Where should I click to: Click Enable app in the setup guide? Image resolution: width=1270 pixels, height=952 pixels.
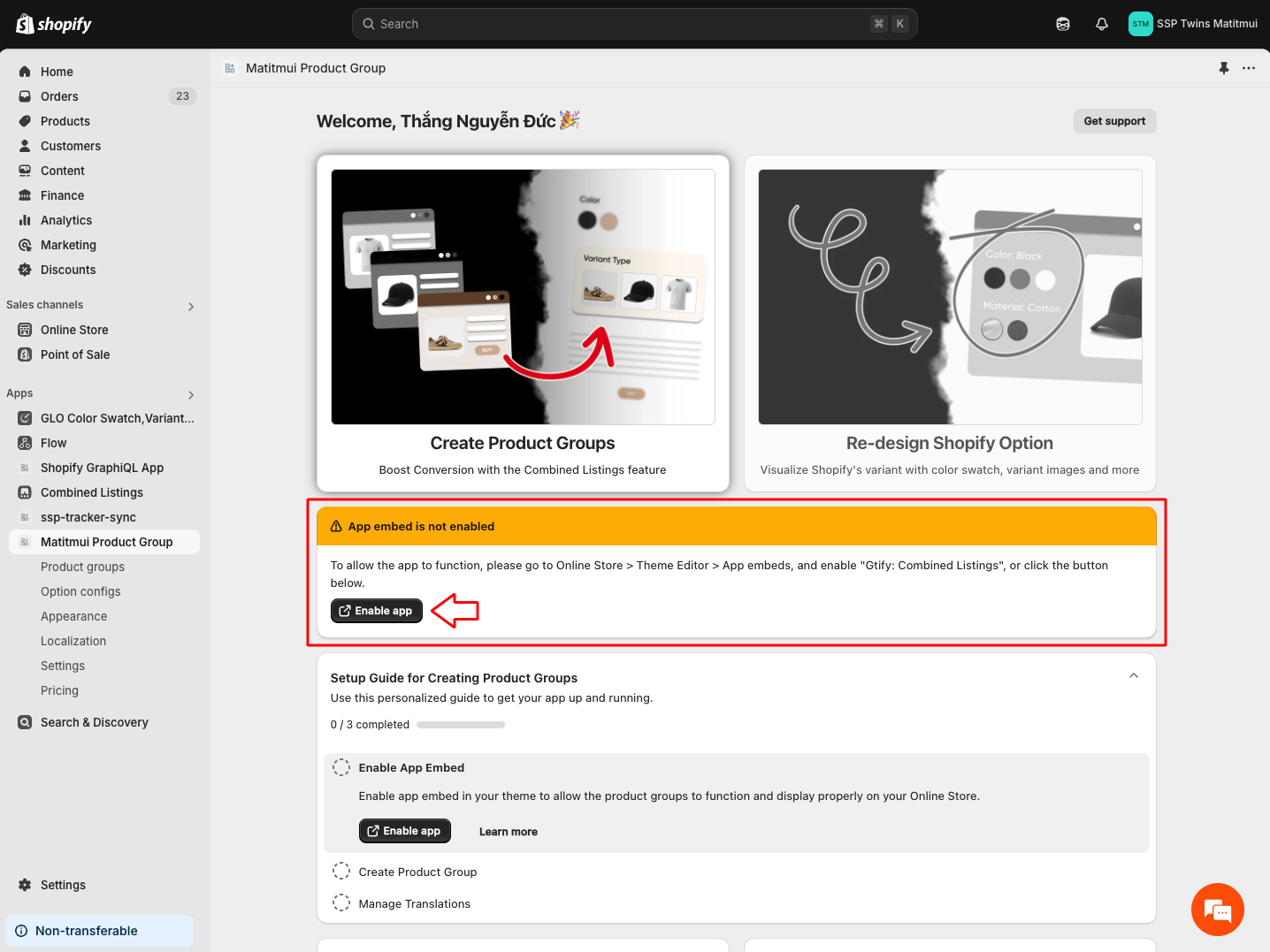click(405, 831)
